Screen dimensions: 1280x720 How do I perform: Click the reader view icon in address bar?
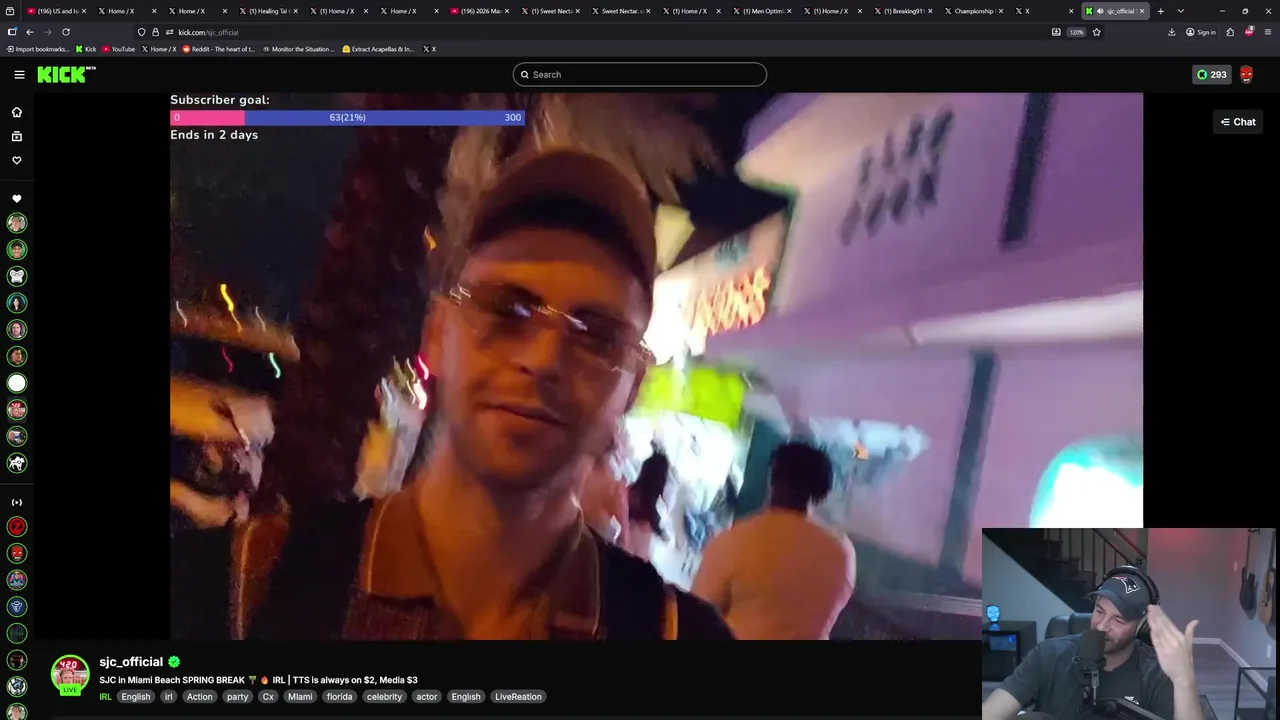[1056, 32]
